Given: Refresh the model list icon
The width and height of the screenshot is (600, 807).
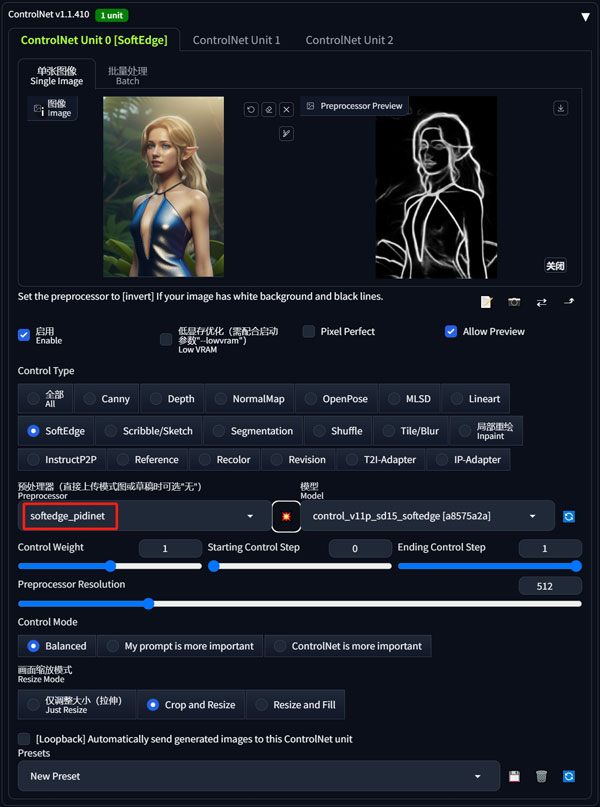Looking at the screenshot, I should (x=569, y=516).
